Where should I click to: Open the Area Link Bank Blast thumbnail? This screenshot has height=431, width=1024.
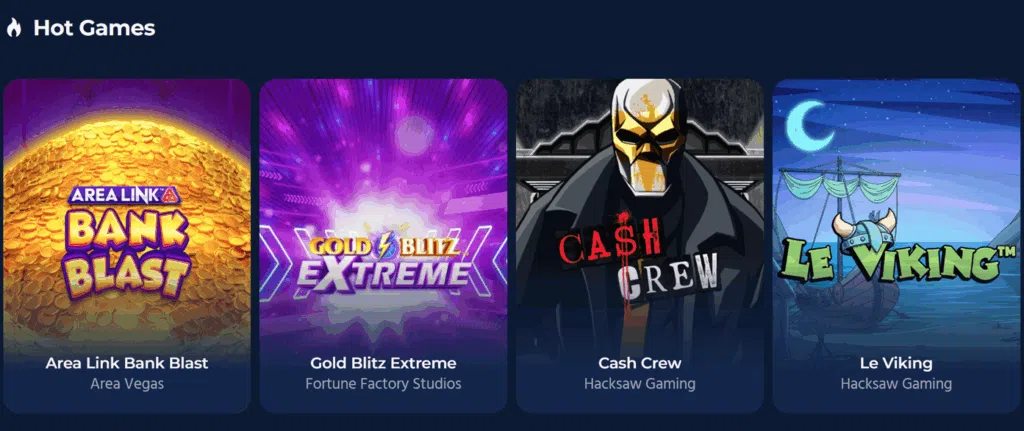click(x=127, y=246)
